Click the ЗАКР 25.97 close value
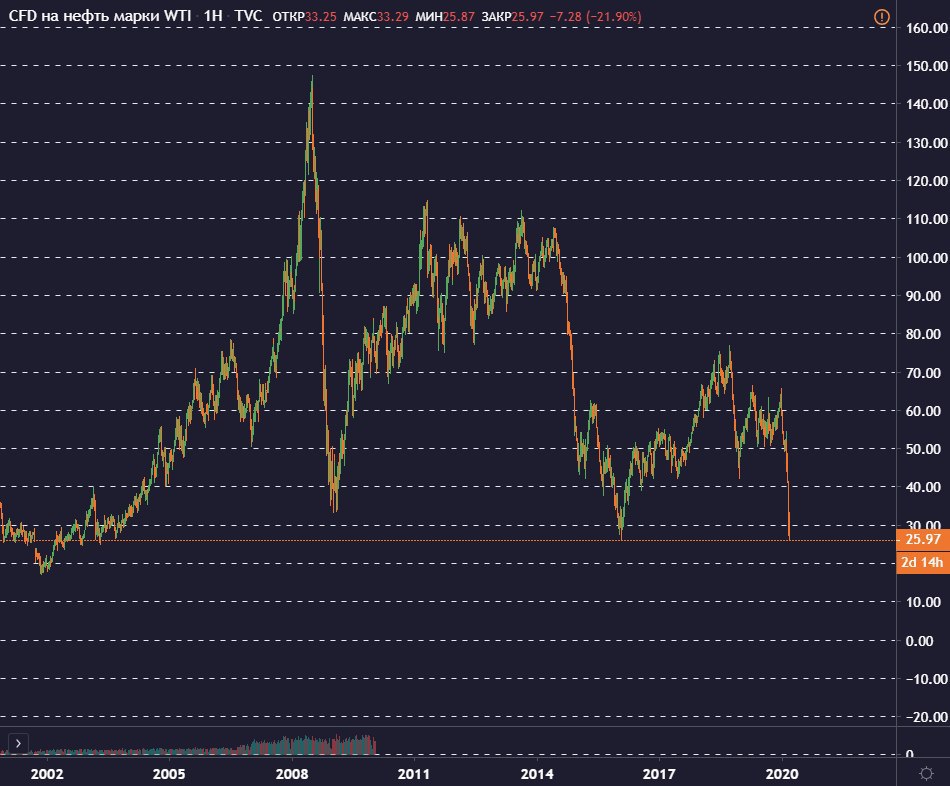This screenshot has width=950, height=786. [x=513, y=16]
